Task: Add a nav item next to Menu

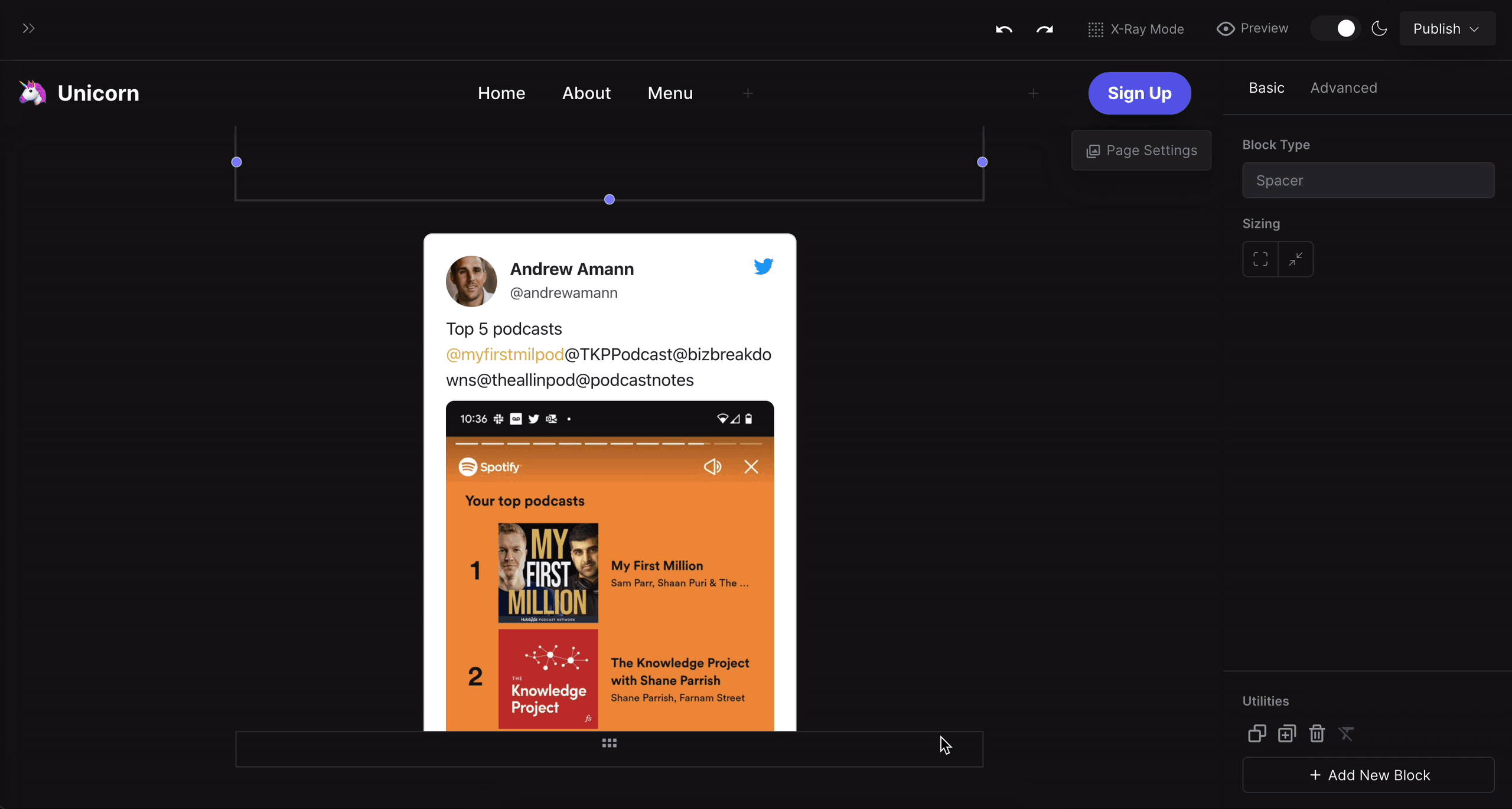Action: click(748, 93)
